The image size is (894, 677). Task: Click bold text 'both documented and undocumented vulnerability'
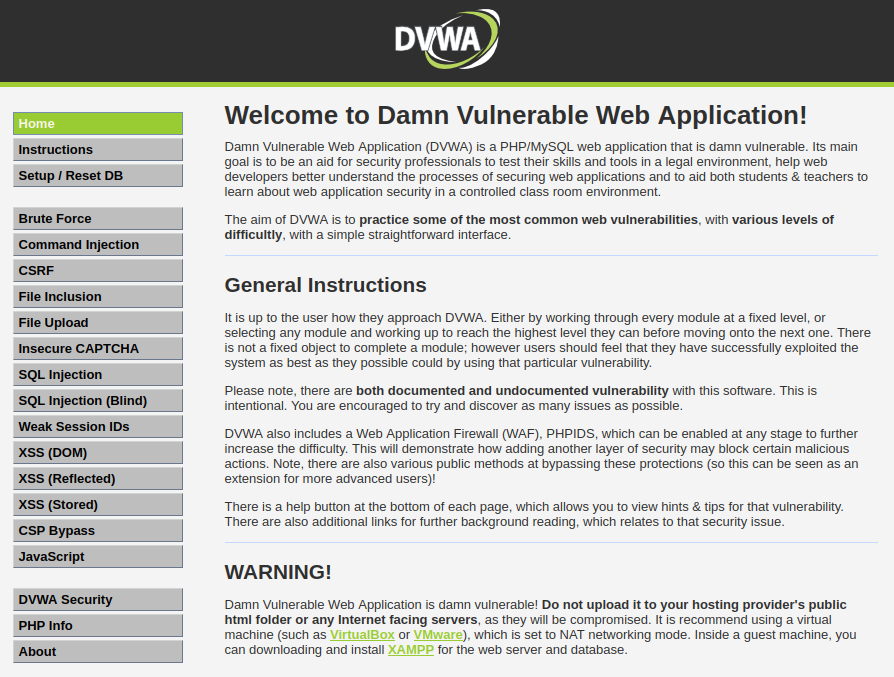[x=512, y=391]
